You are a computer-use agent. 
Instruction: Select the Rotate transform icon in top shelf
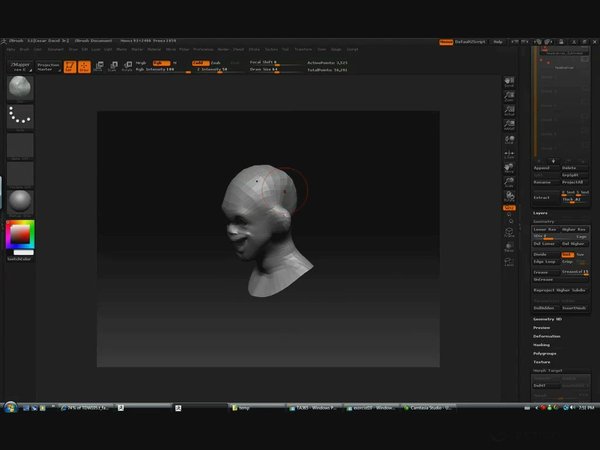[127, 67]
